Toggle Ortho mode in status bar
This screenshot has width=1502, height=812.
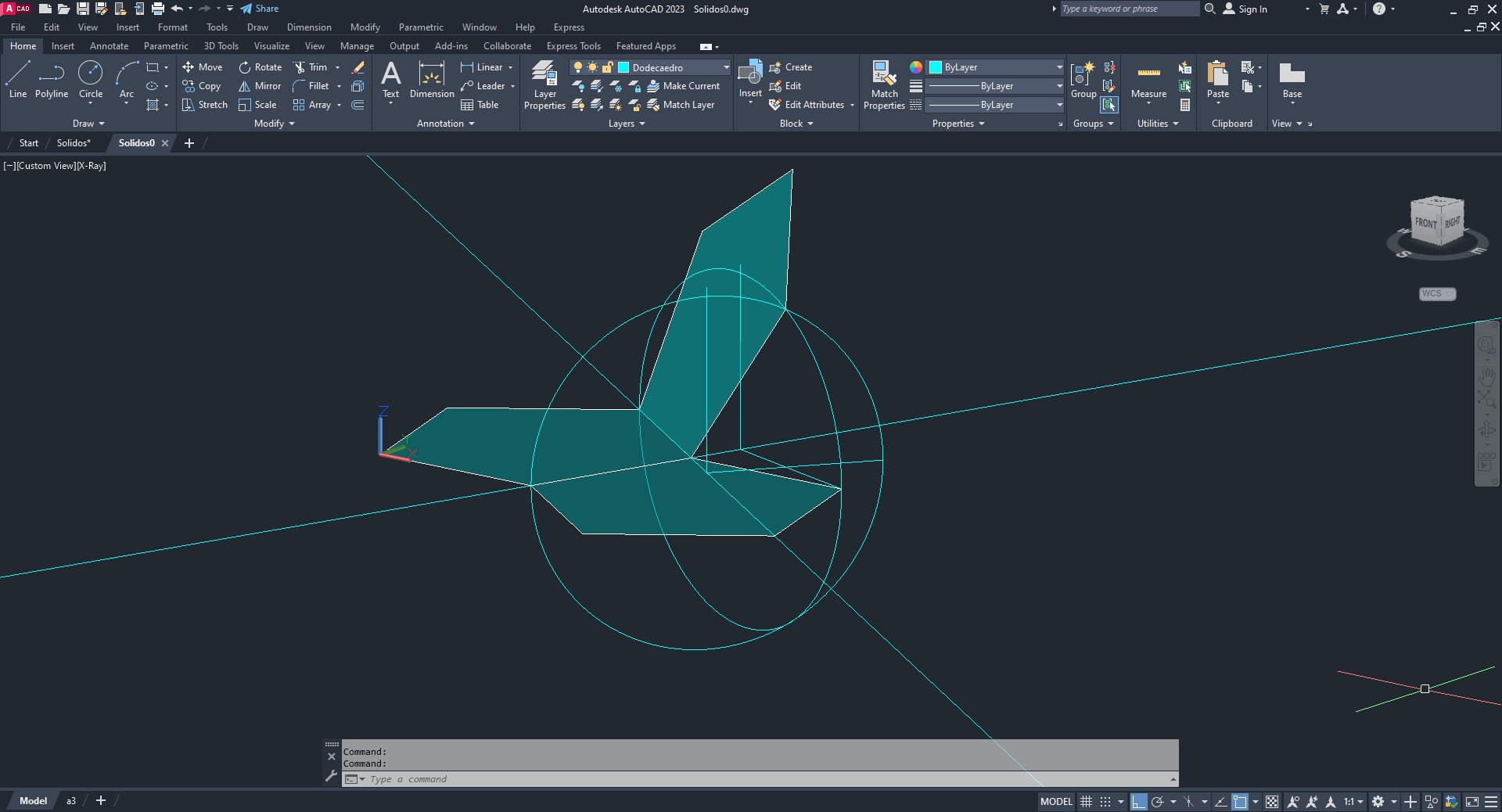pyautogui.click(x=1139, y=802)
